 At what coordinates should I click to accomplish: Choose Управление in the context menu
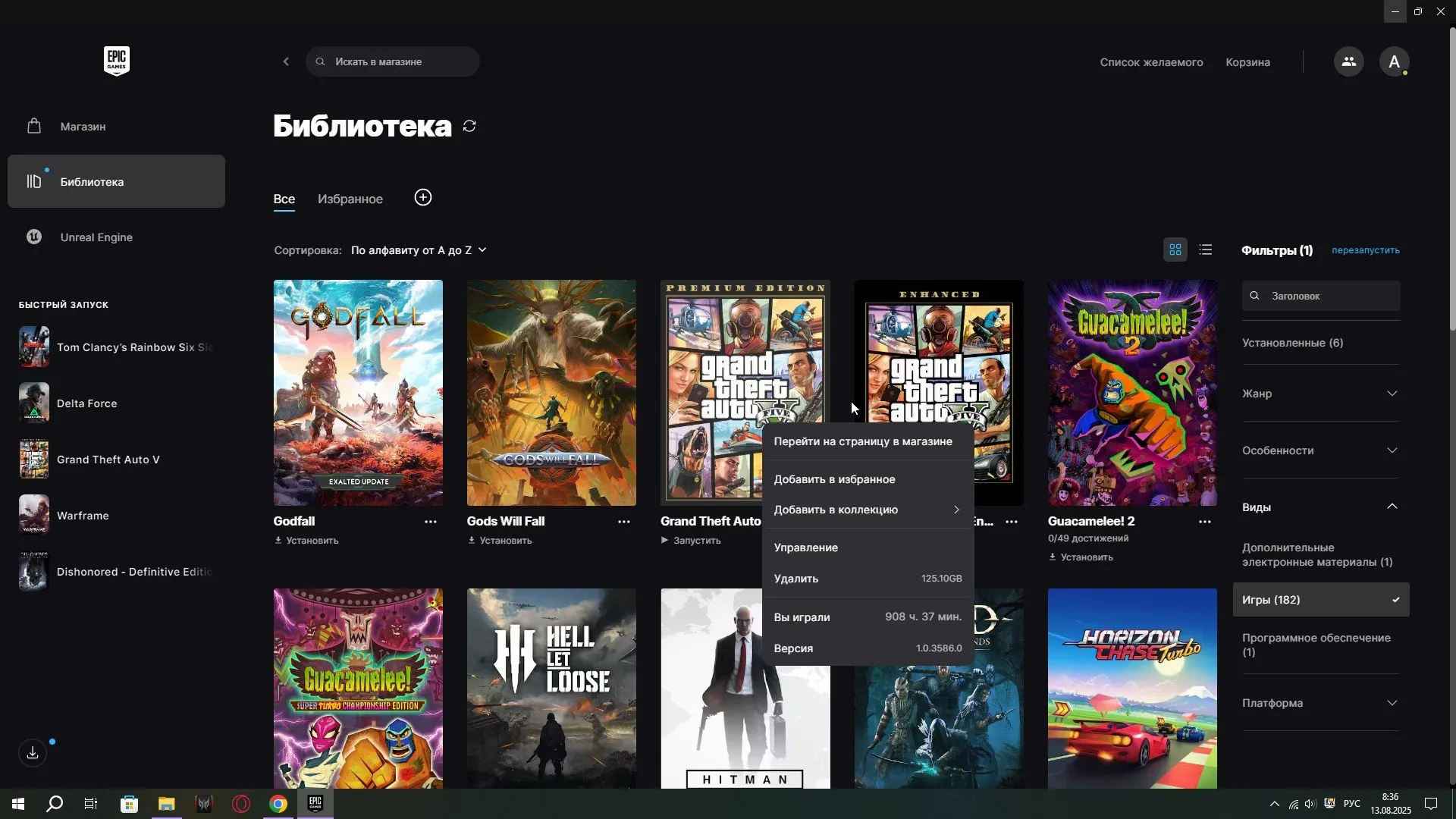click(805, 548)
